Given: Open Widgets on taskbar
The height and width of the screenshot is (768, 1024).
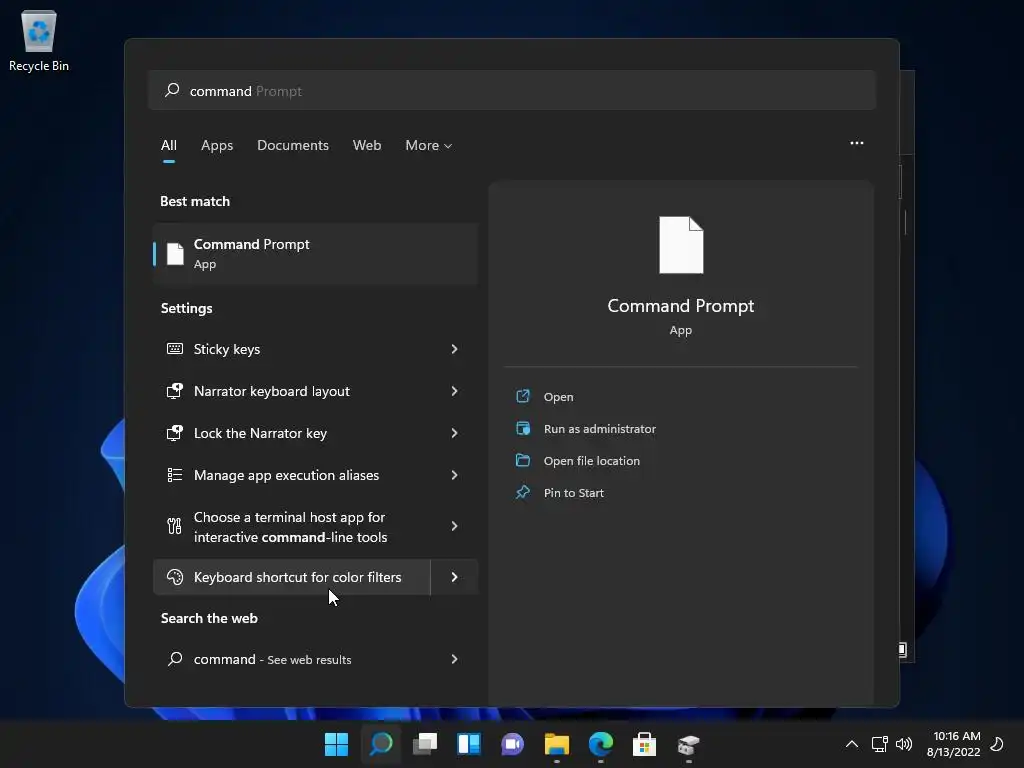Looking at the screenshot, I should (469, 744).
